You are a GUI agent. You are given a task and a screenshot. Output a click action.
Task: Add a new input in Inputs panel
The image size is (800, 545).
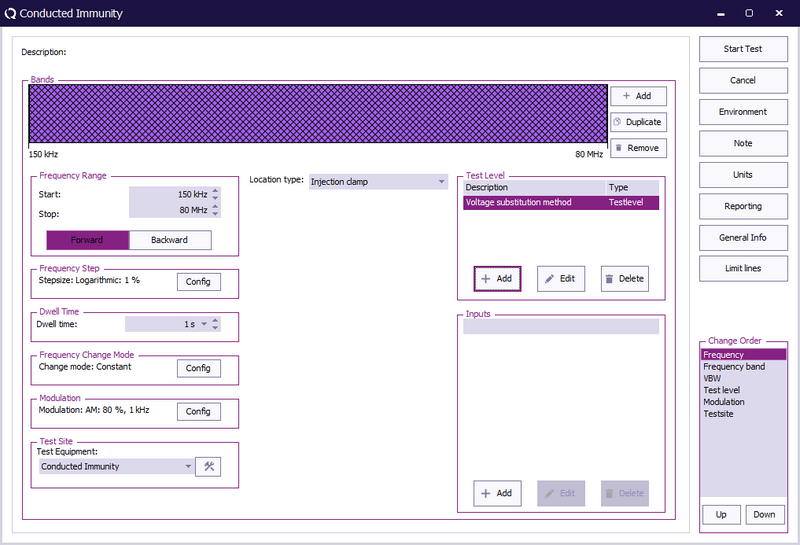[497, 493]
